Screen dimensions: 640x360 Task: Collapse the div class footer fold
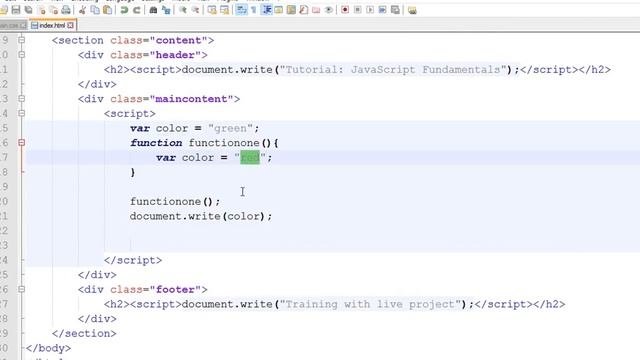22,289
